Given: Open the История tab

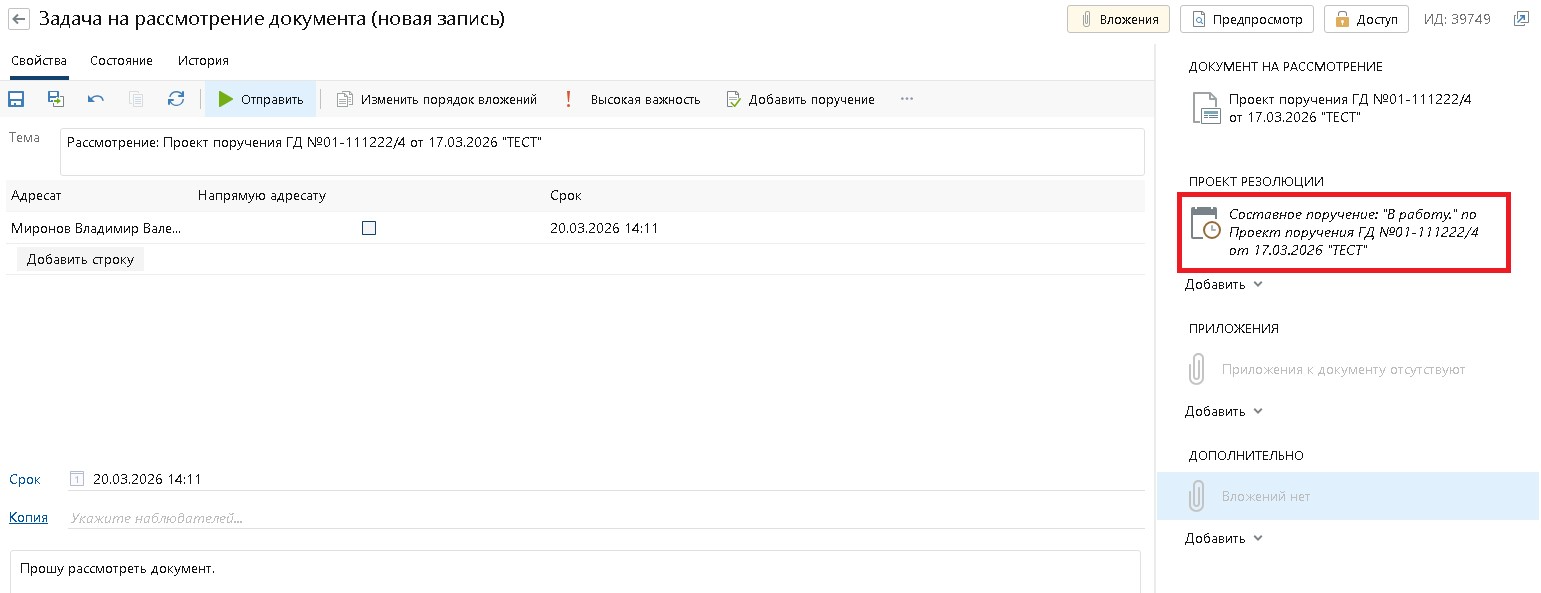Looking at the screenshot, I should (203, 61).
